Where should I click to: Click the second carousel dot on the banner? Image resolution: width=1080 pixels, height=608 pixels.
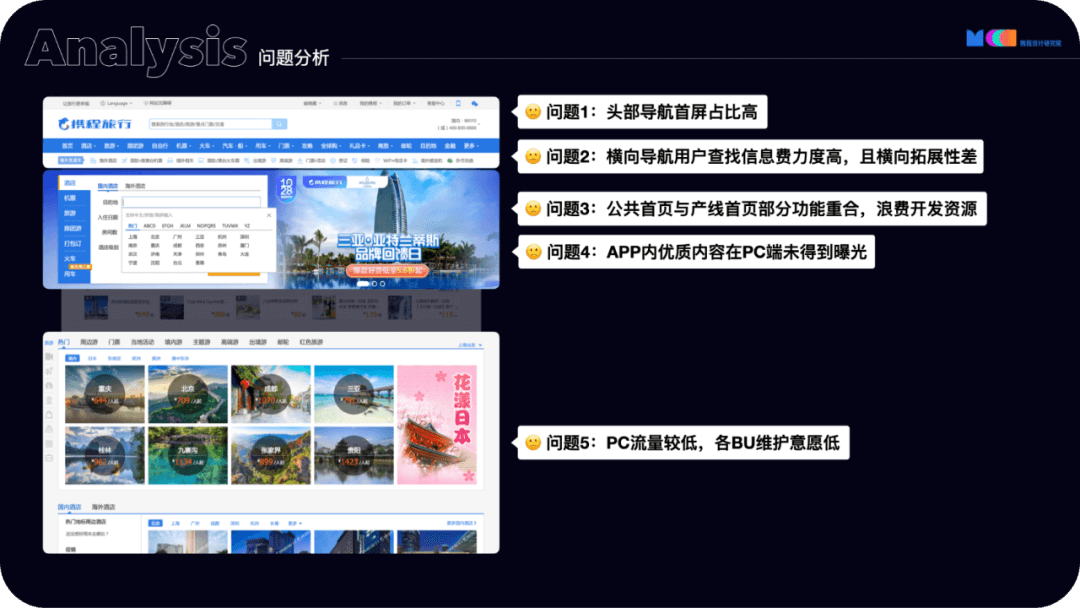[x=375, y=284]
